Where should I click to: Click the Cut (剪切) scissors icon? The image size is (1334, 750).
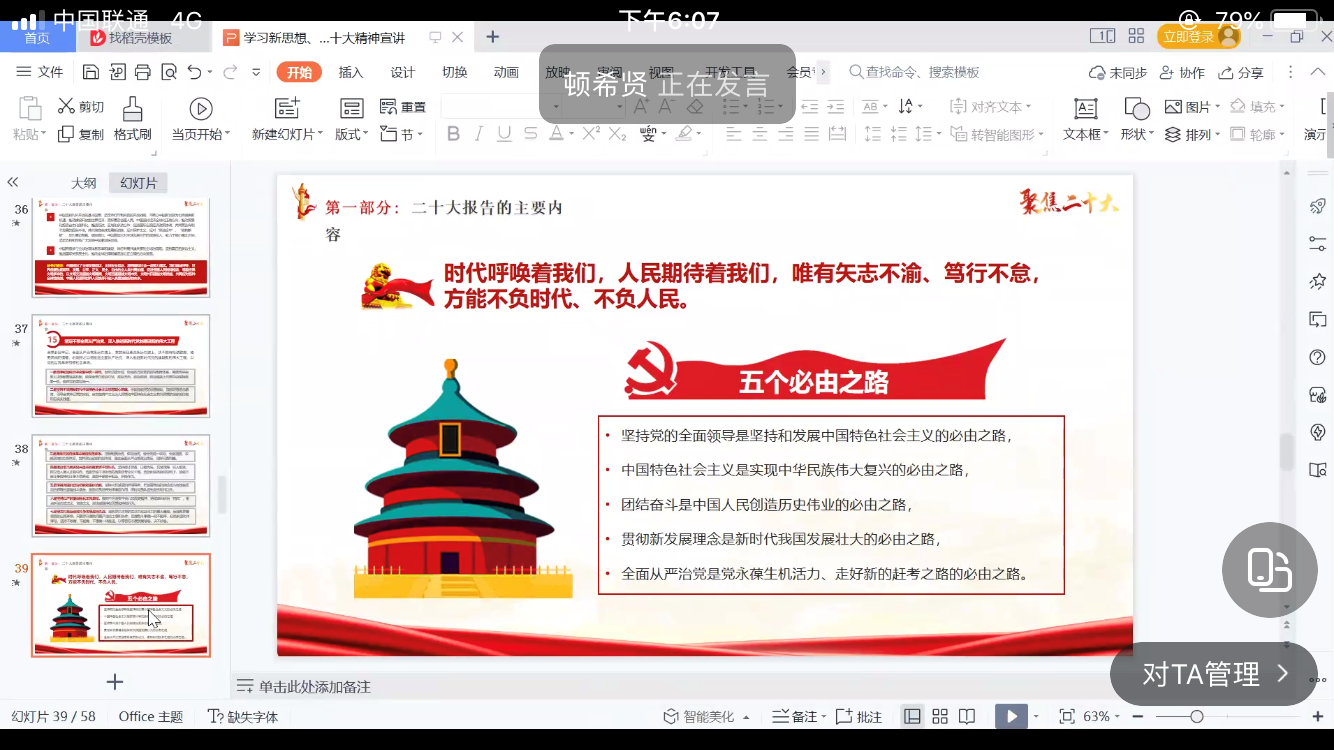coord(67,107)
